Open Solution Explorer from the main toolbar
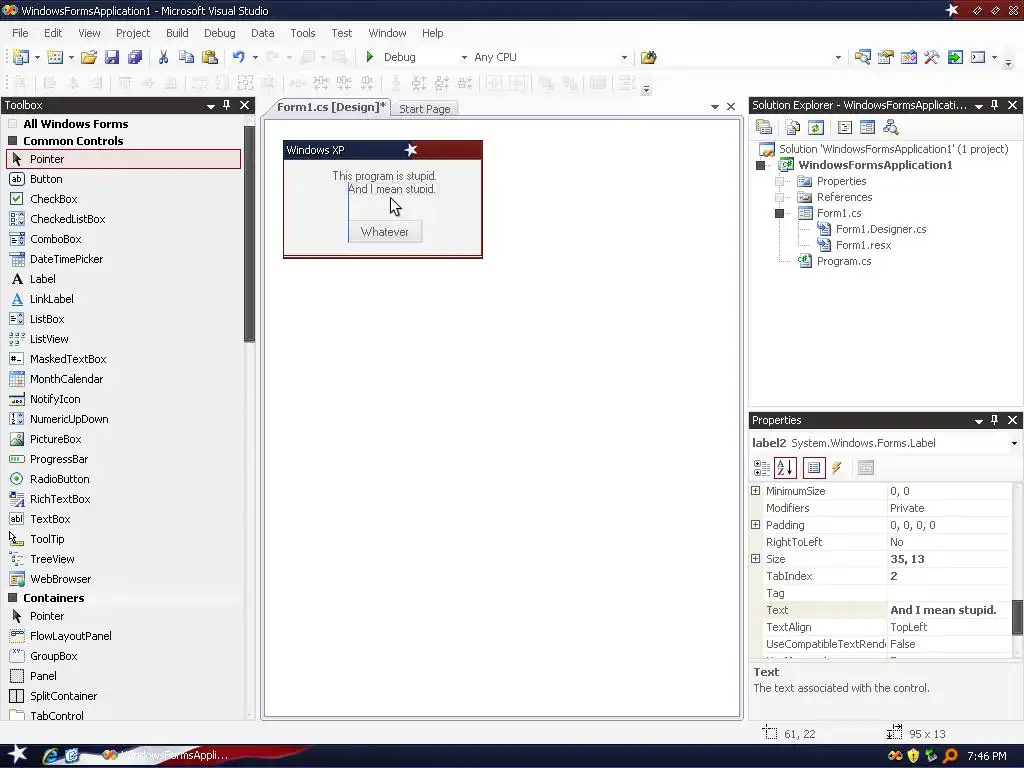Screen dimensions: 1024x768 [x=862, y=57]
